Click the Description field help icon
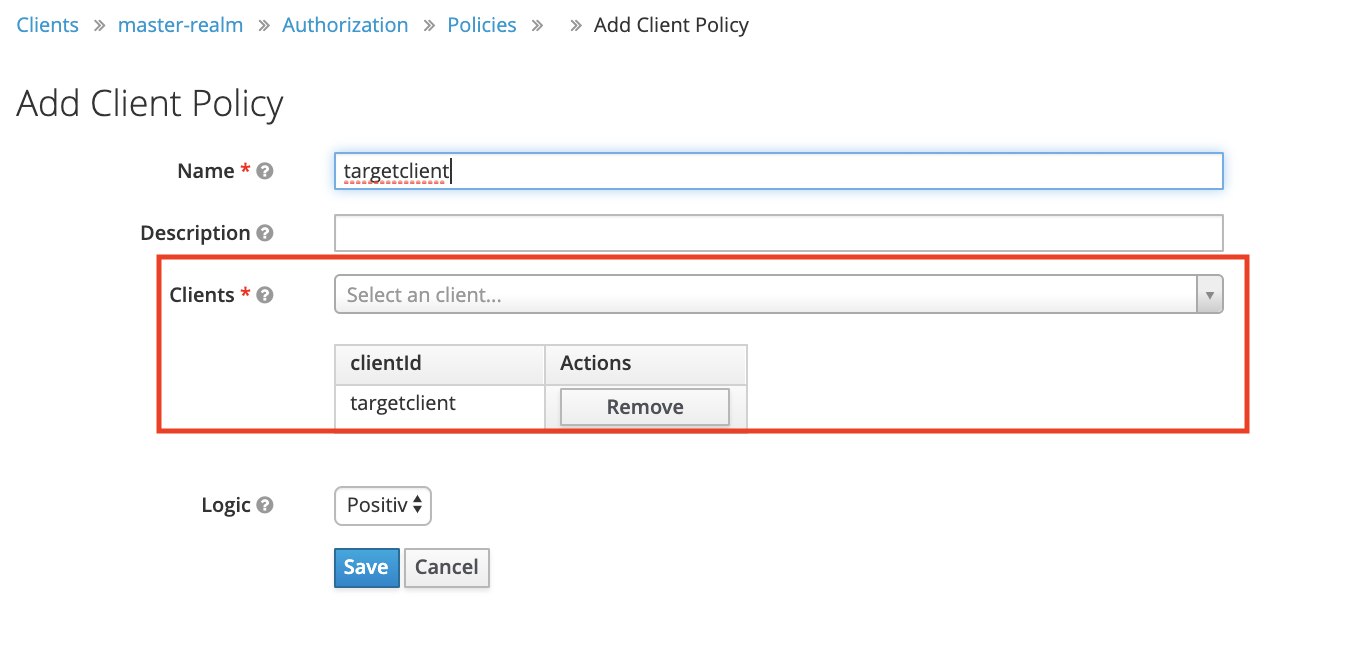 pyautogui.click(x=265, y=233)
